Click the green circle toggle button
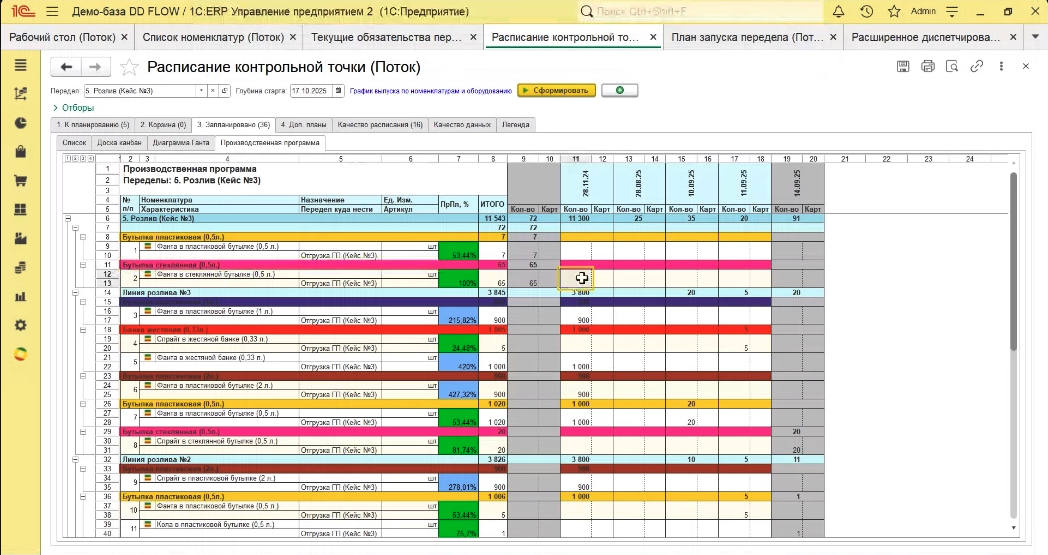 [x=620, y=90]
